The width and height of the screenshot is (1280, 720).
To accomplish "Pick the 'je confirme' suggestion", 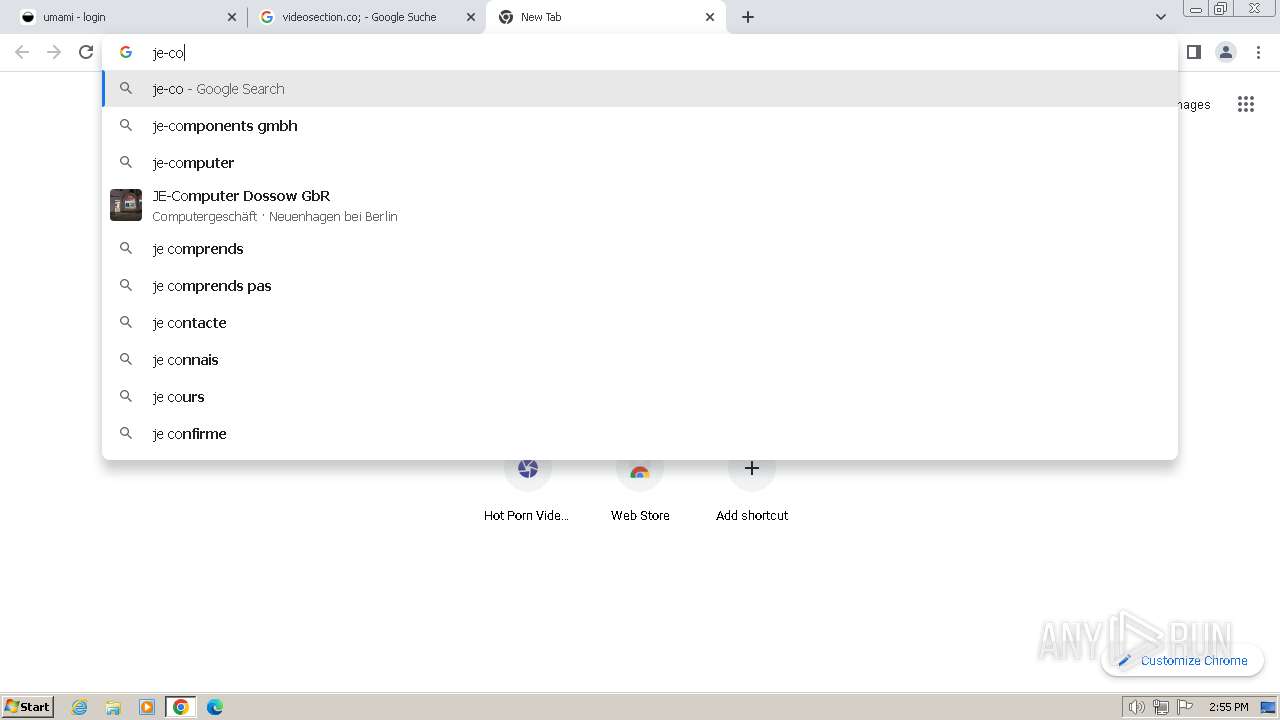I will pos(640,434).
